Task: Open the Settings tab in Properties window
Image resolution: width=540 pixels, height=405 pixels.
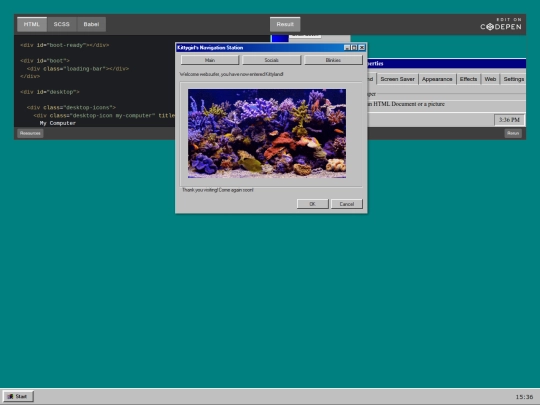Action: click(x=513, y=79)
